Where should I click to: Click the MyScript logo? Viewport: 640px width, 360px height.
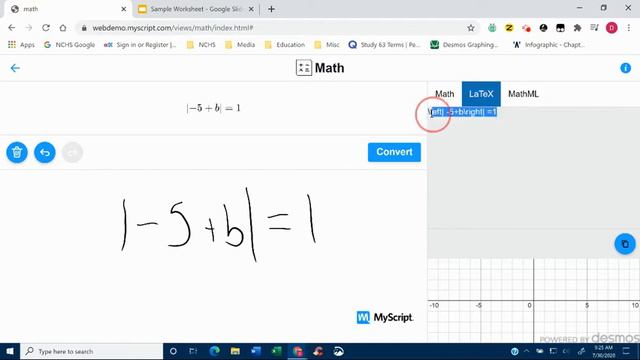(x=384, y=317)
